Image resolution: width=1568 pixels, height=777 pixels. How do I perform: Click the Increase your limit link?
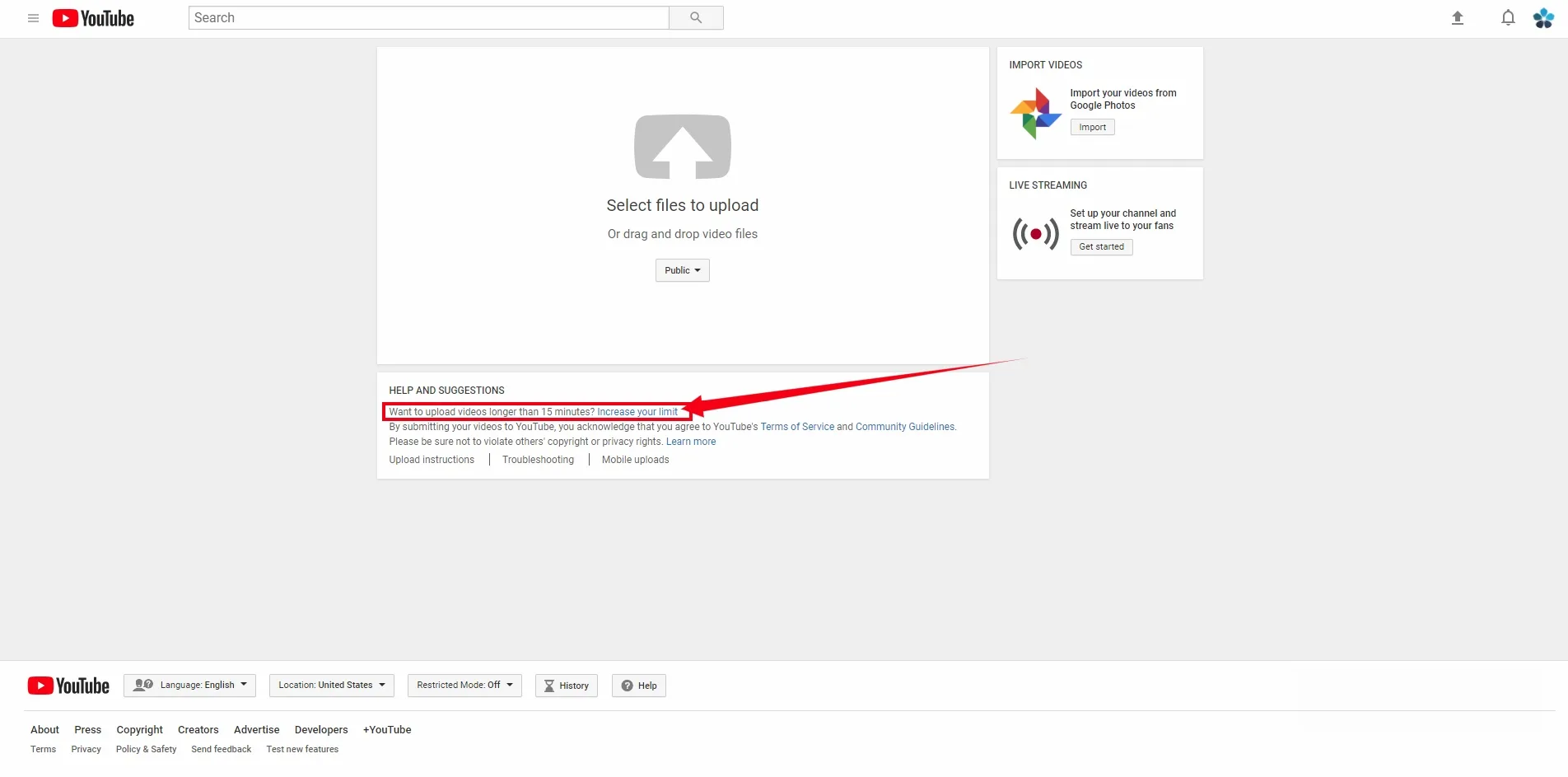(637, 412)
